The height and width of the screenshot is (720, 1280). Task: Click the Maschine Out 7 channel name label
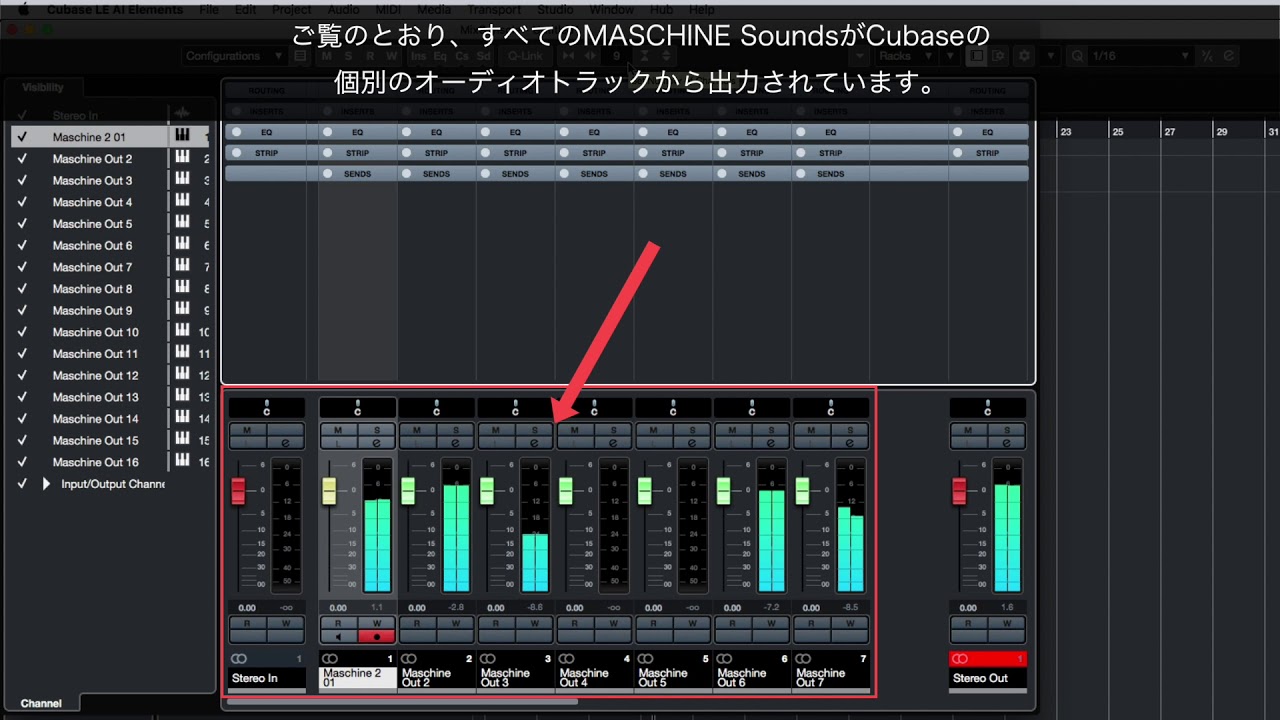click(x=831, y=678)
